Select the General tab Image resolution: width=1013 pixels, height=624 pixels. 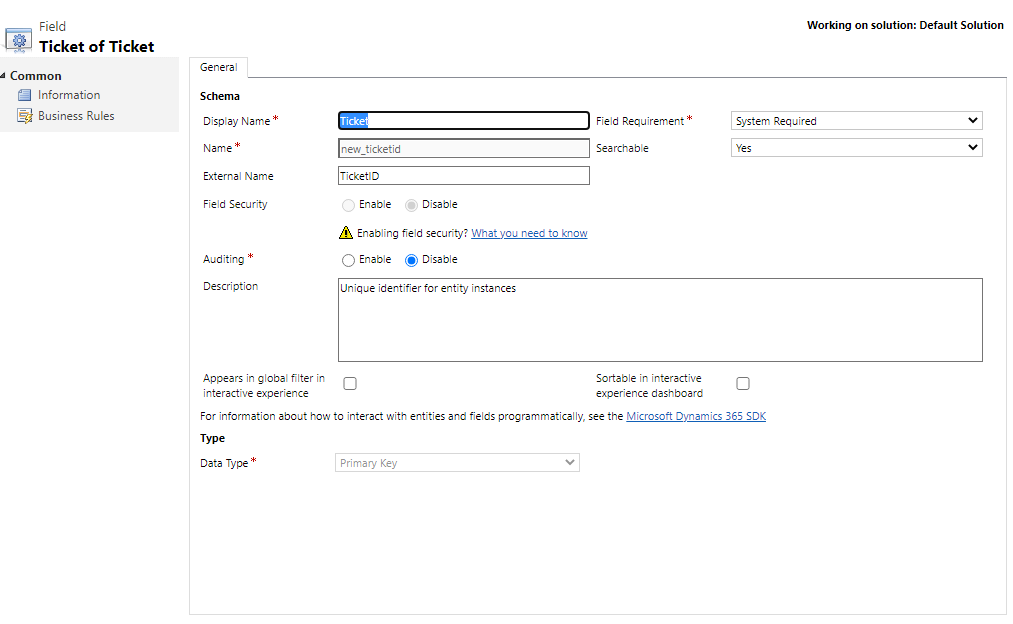click(218, 68)
